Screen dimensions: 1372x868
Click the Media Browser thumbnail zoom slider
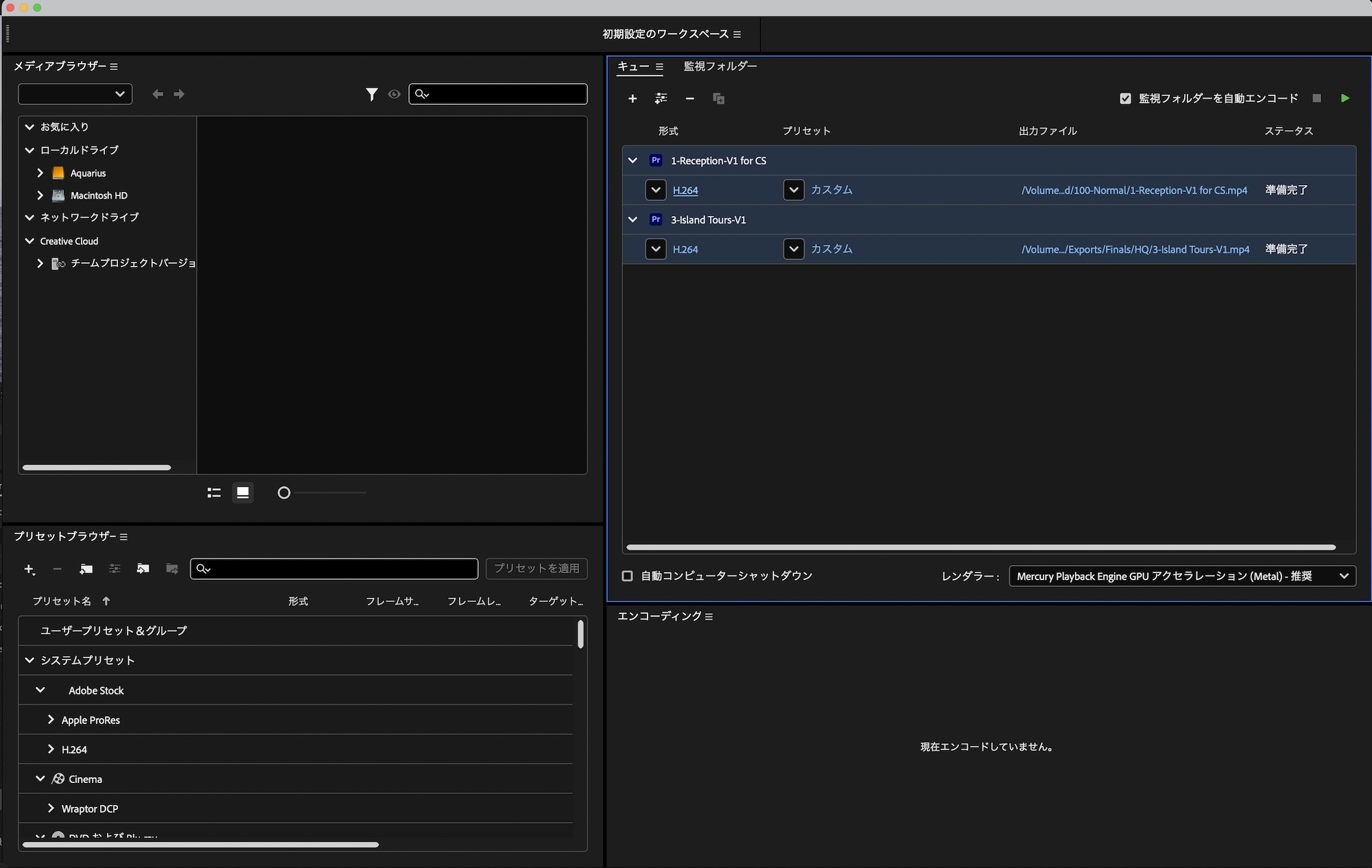[284, 492]
